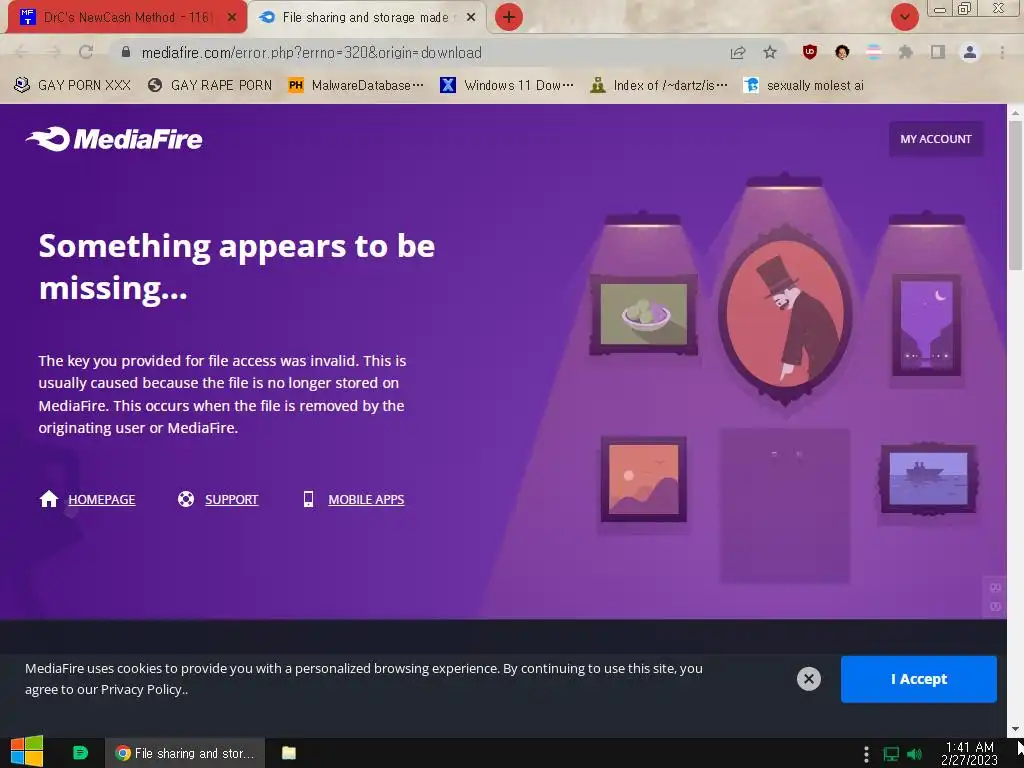
Task: Click the striped flag extension icon
Action: point(874,52)
